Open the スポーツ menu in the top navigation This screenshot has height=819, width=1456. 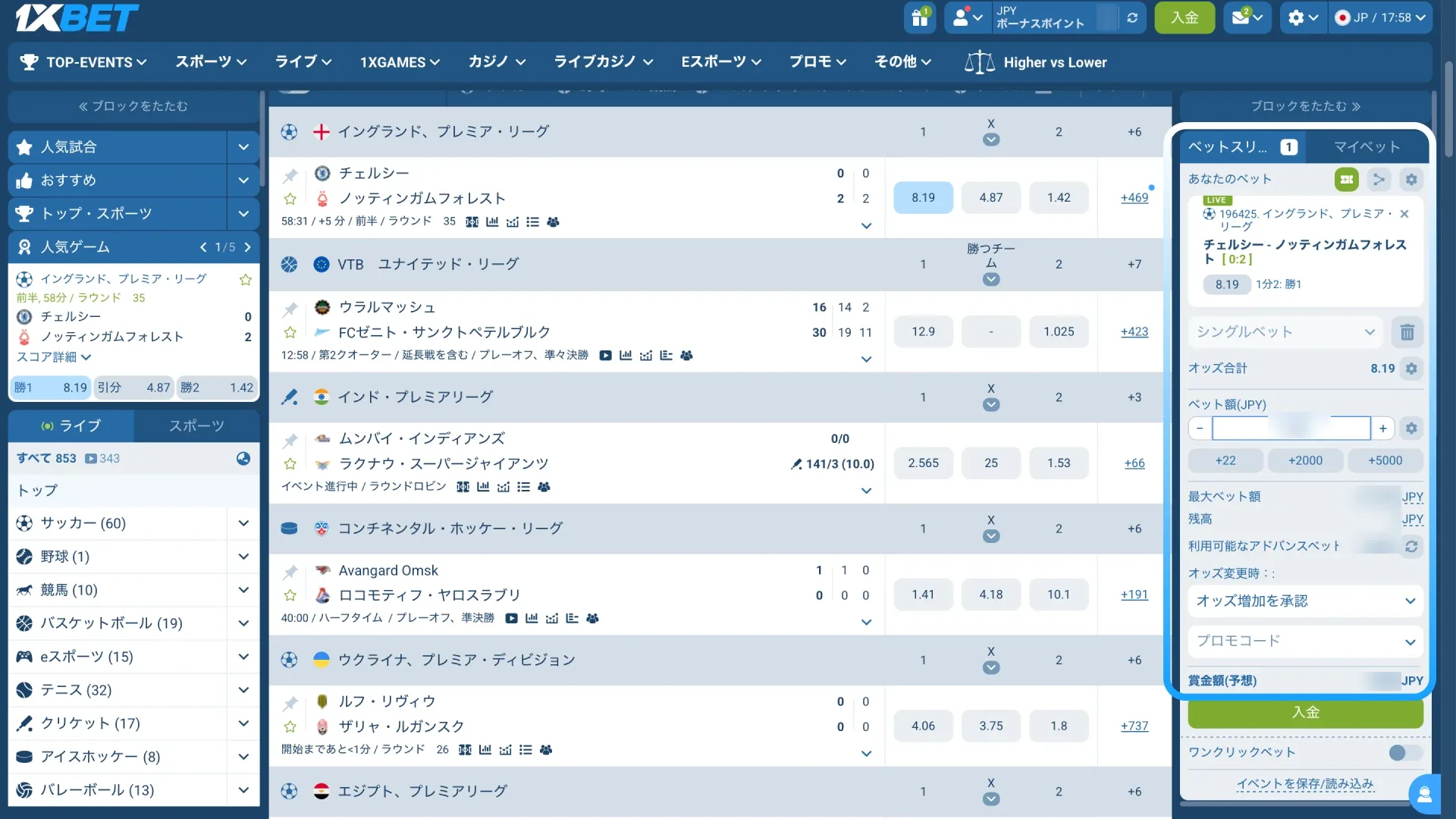pos(211,62)
